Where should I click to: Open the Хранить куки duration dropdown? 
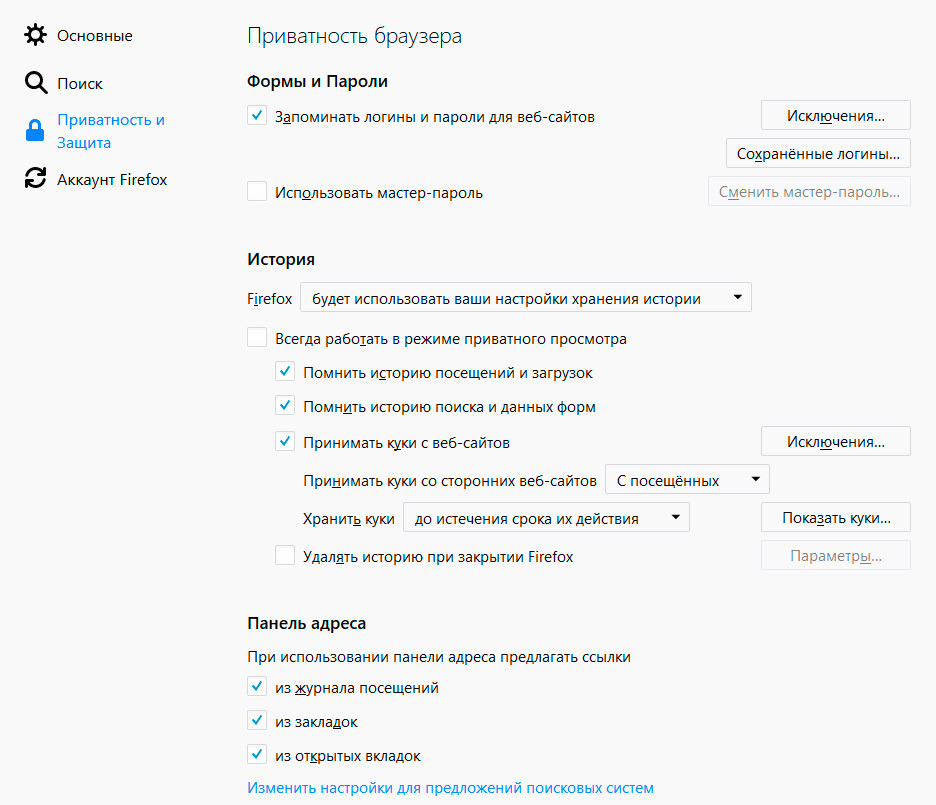546,518
